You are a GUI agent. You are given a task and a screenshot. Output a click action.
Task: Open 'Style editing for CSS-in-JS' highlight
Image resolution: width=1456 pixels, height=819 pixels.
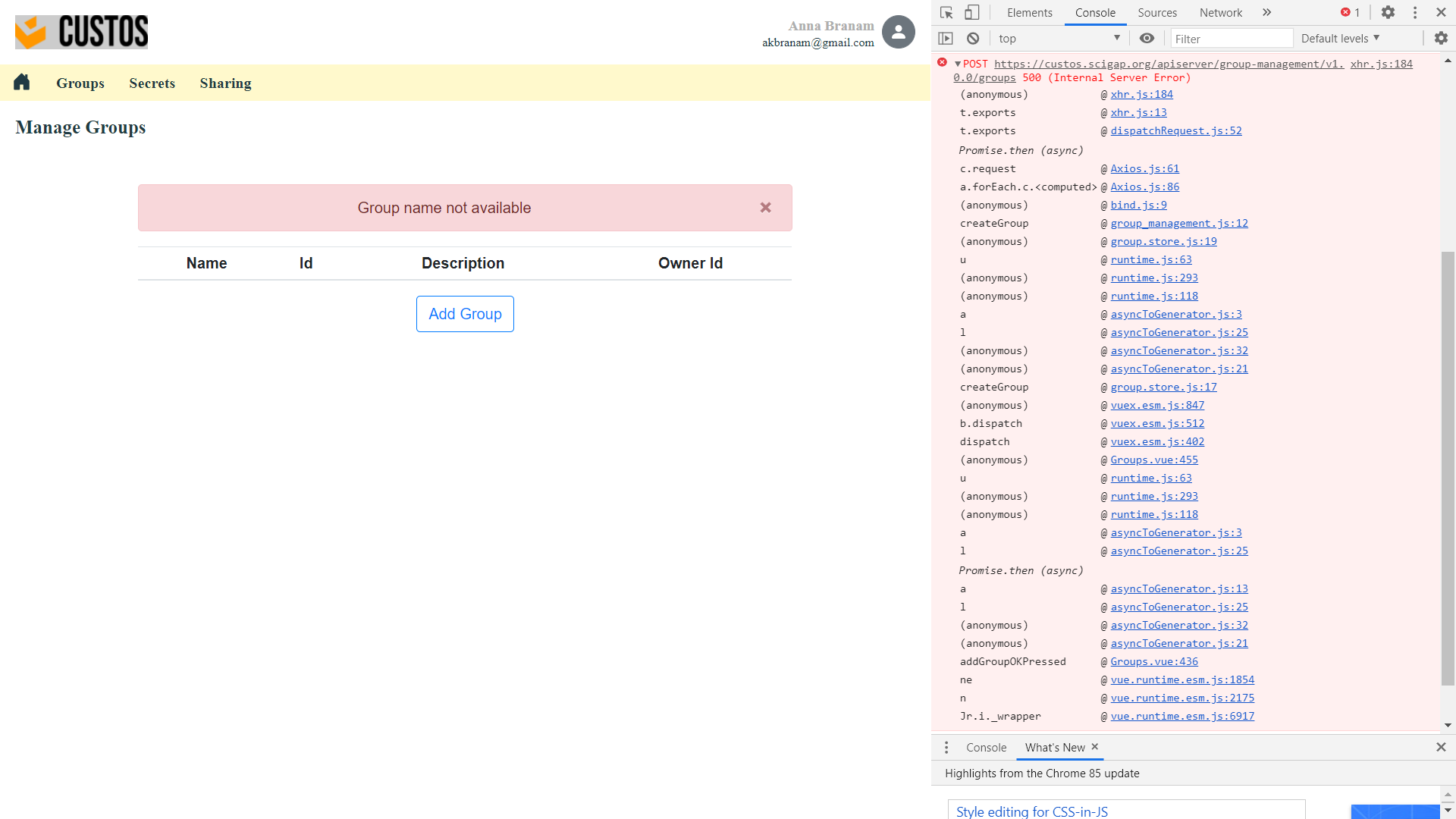click(x=1031, y=811)
